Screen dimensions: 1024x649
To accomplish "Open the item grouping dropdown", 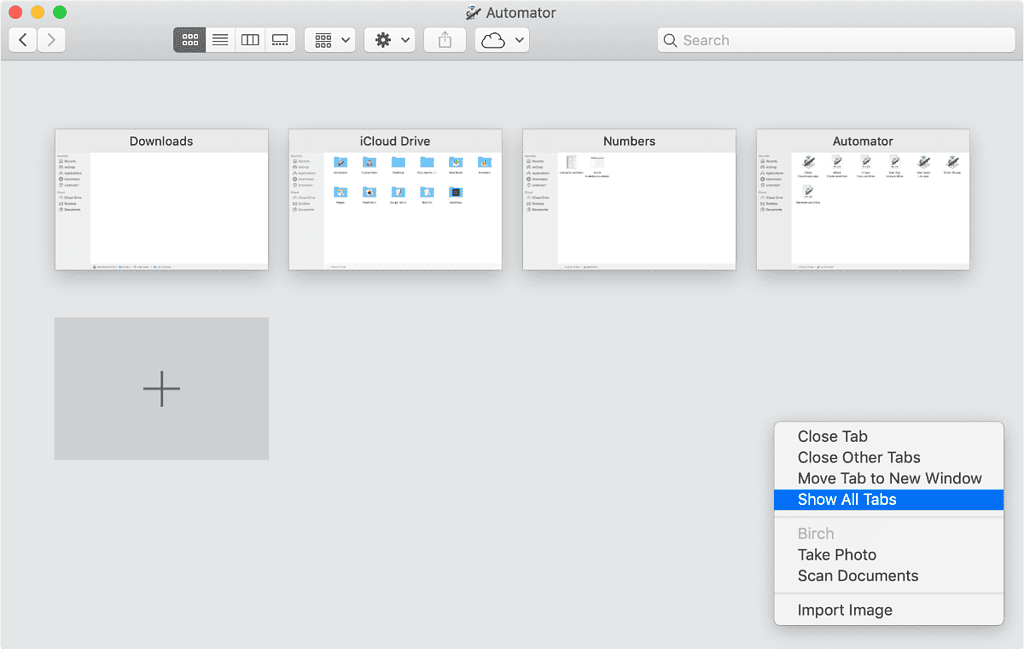I will pos(329,39).
